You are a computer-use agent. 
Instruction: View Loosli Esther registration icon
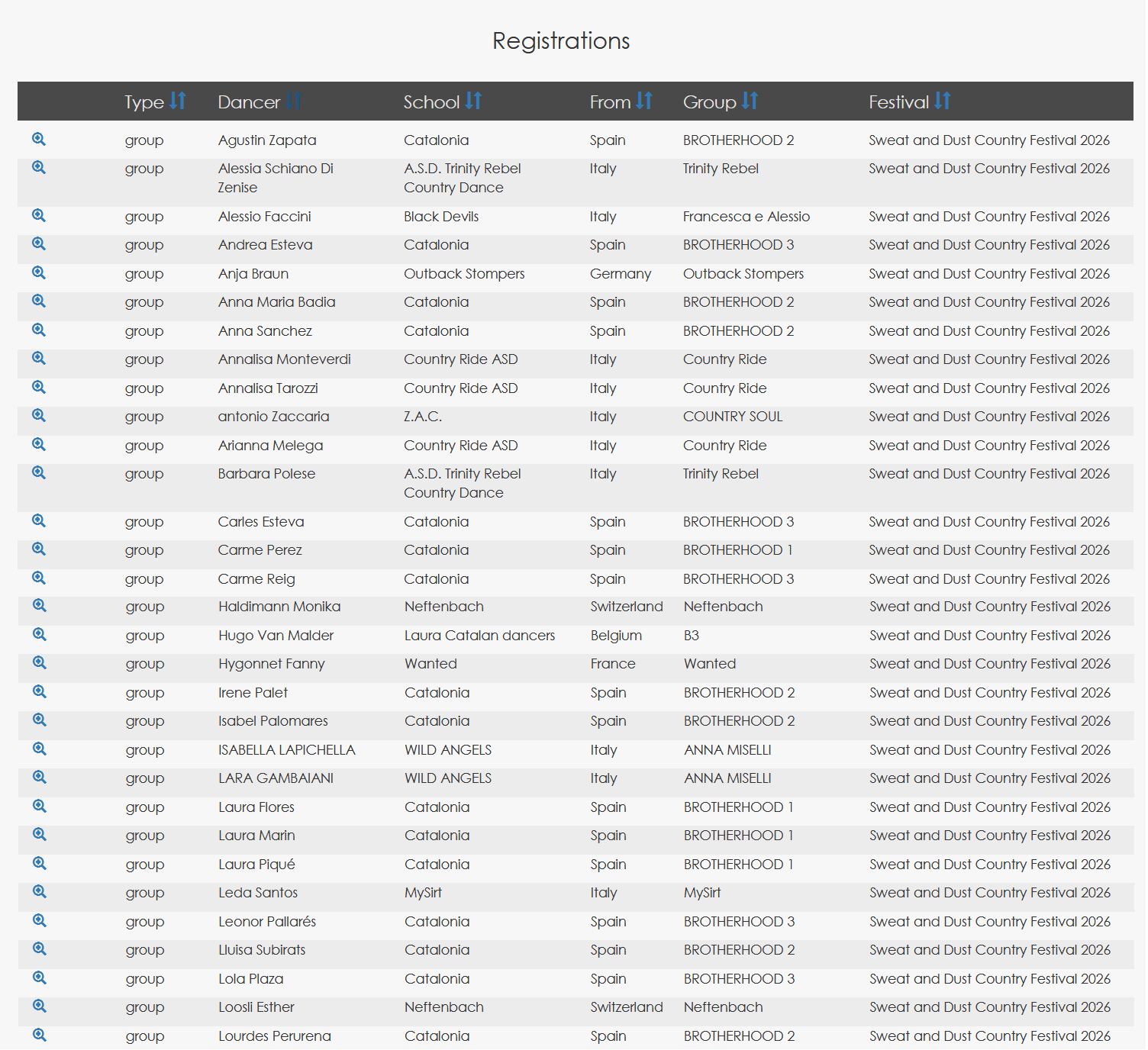point(40,1006)
